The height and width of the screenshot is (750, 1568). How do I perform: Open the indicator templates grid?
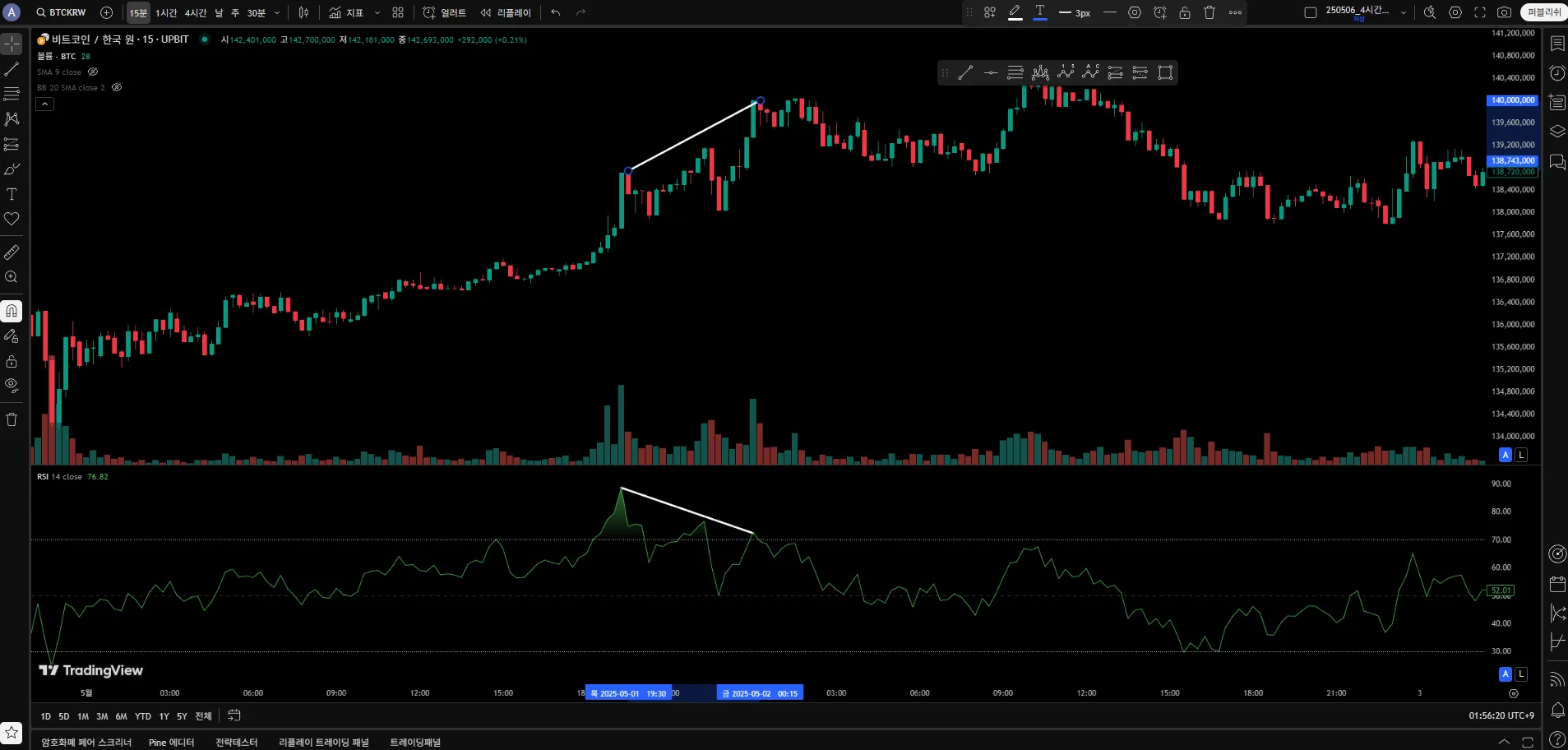pos(398,12)
